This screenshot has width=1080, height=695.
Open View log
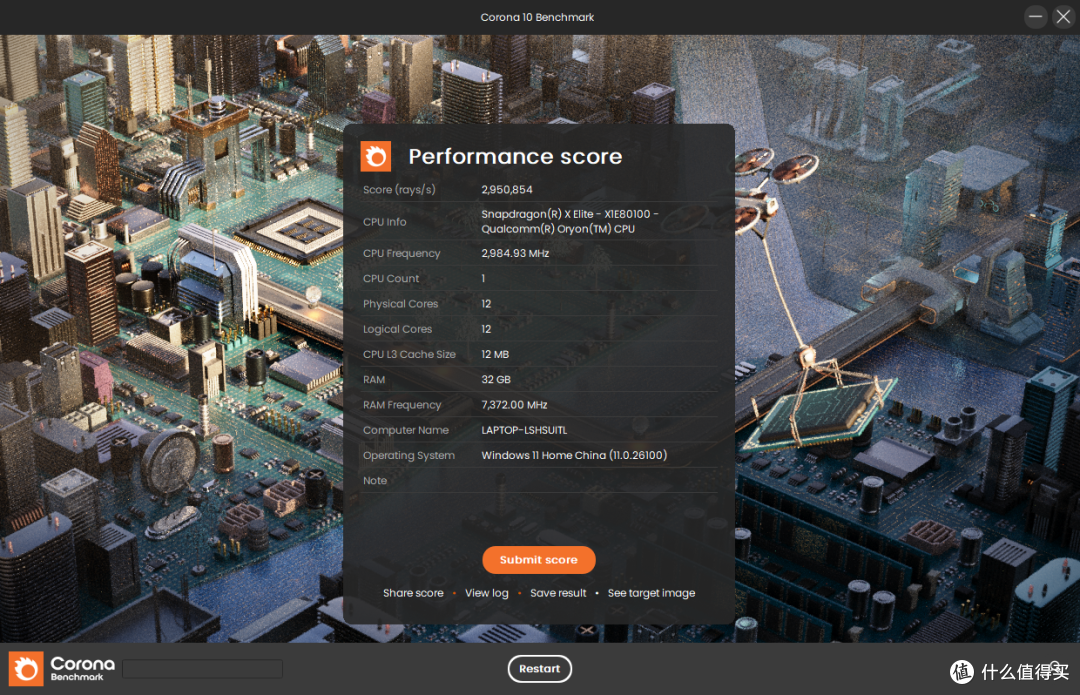pos(486,593)
